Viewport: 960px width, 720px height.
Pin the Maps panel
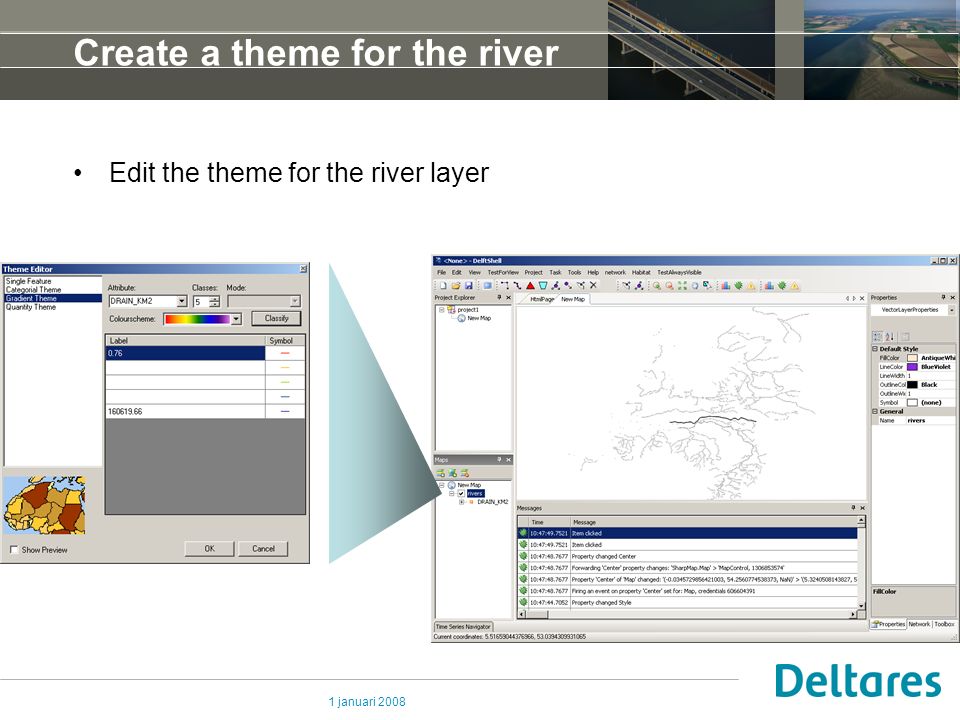click(499, 459)
